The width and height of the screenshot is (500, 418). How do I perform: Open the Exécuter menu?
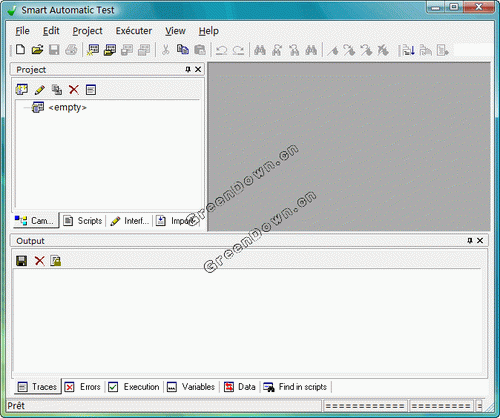134,31
